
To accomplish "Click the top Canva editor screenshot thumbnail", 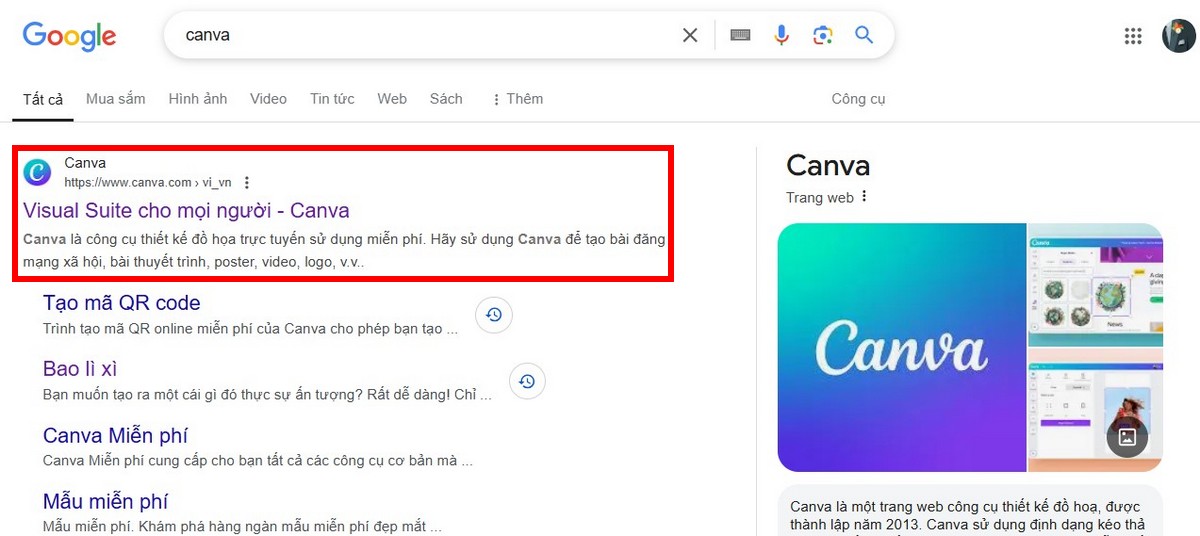I will [1096, 285].
